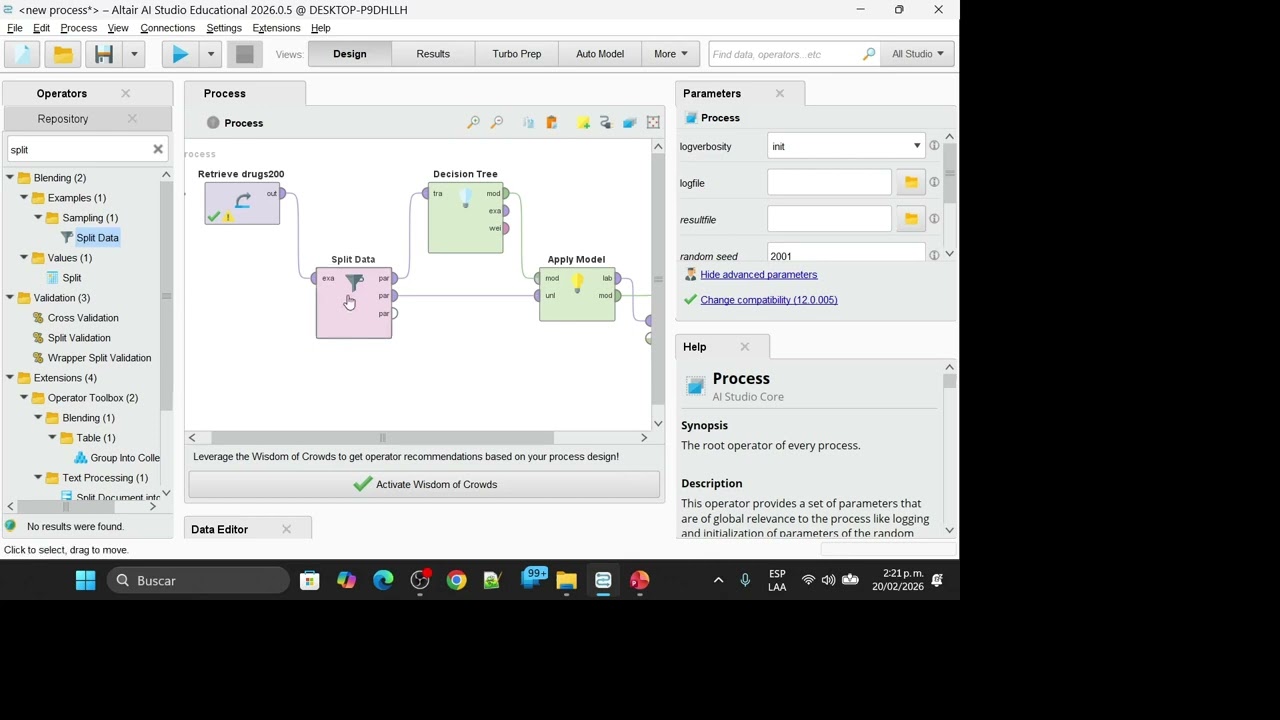The width and height of the screenshot is (1280, 720).
Task: Switch to the Results view
Action: pyautogui.click(x=433, y=54)
